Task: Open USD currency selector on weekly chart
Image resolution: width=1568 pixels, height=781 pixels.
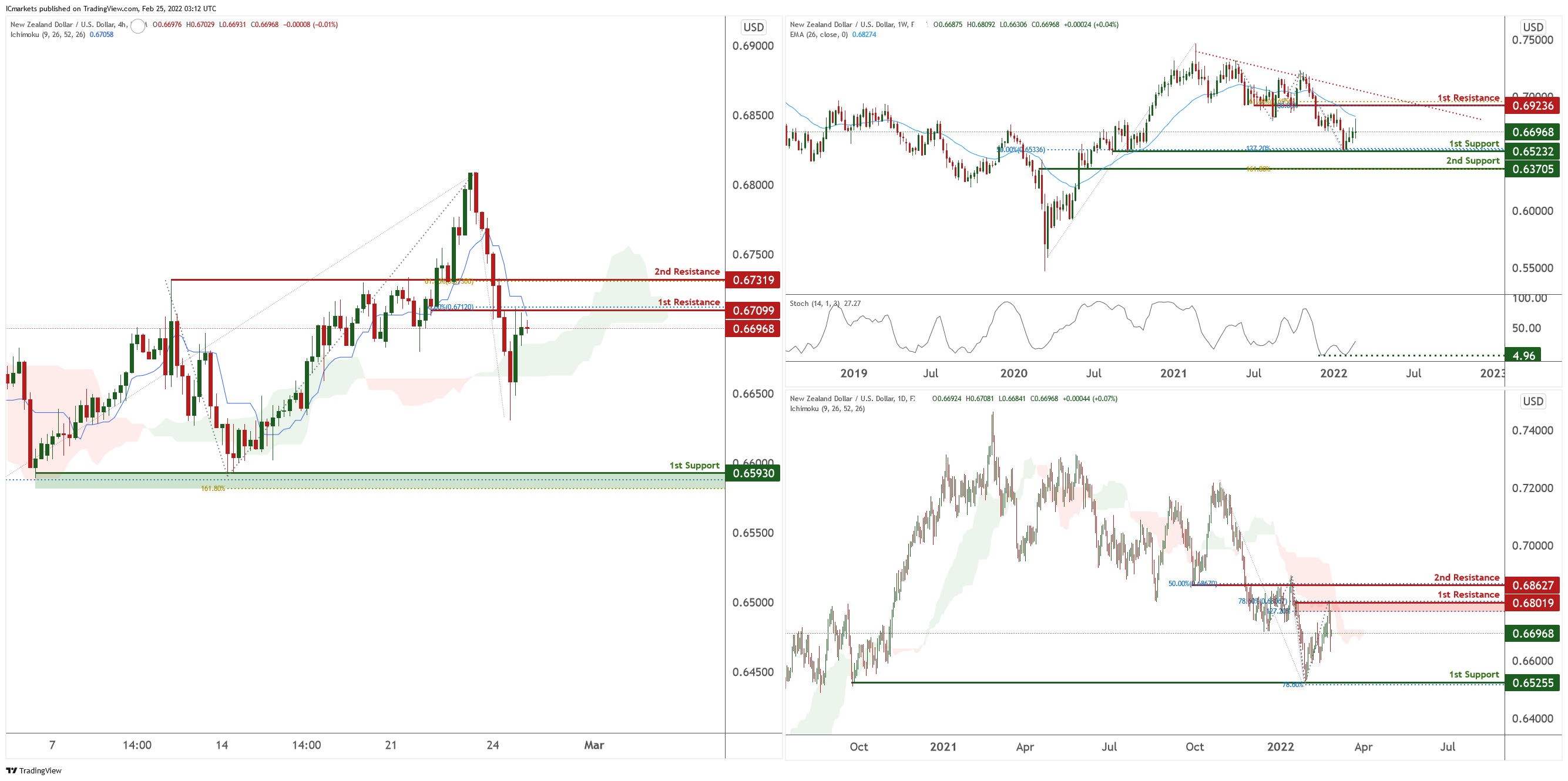Action: coord(1533,27)
